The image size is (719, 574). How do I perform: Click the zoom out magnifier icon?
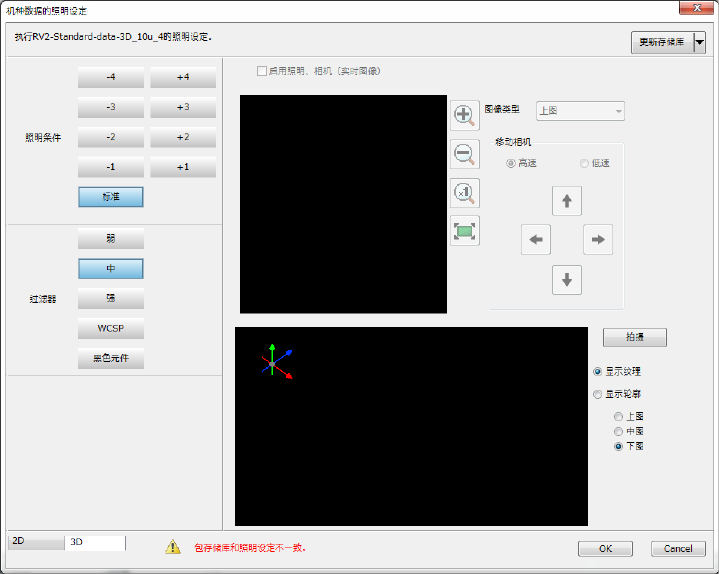point(465,154)
